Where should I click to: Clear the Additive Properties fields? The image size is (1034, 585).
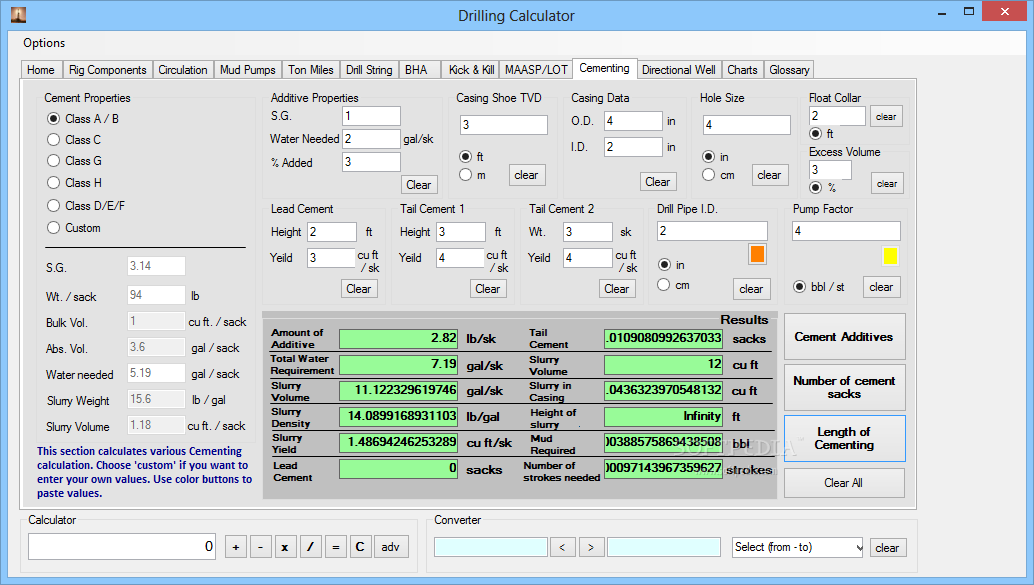(x=419, y=185)
